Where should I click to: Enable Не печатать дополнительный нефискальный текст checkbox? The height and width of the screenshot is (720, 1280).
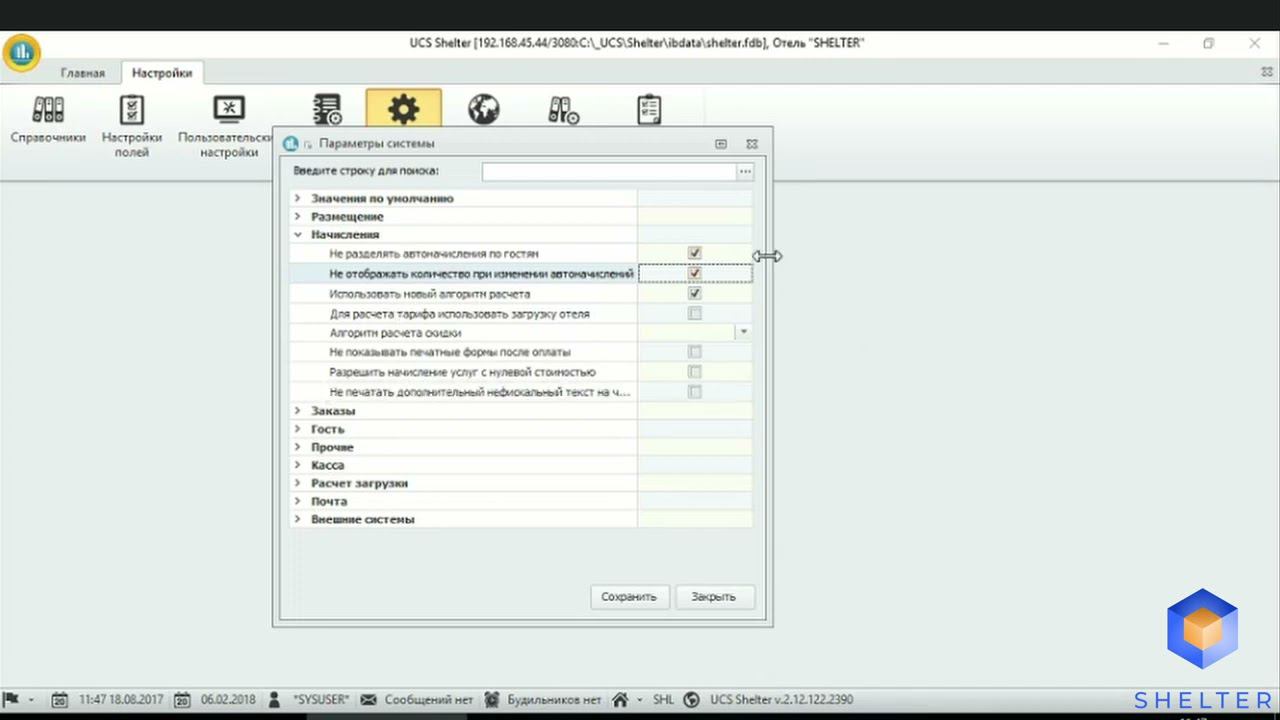pyautogui.click(x=695, y=392)
